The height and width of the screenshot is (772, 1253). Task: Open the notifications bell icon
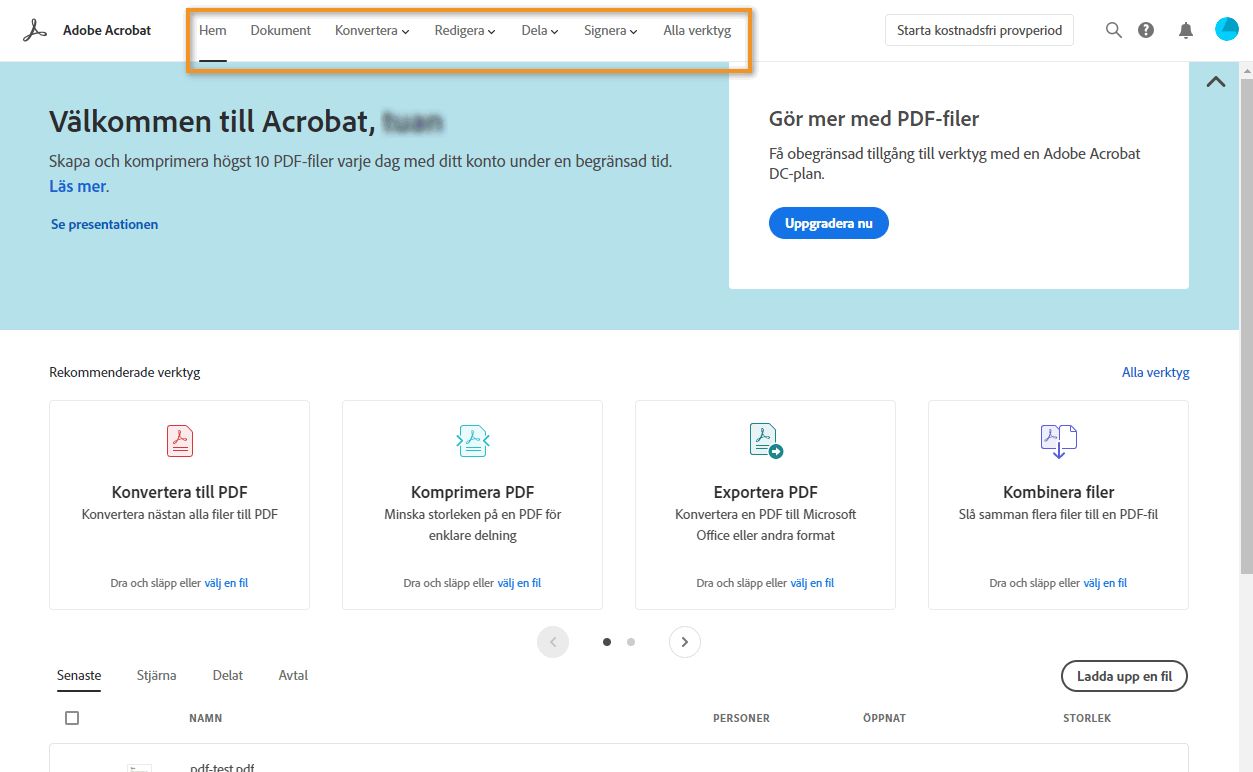coord(1186,30)
